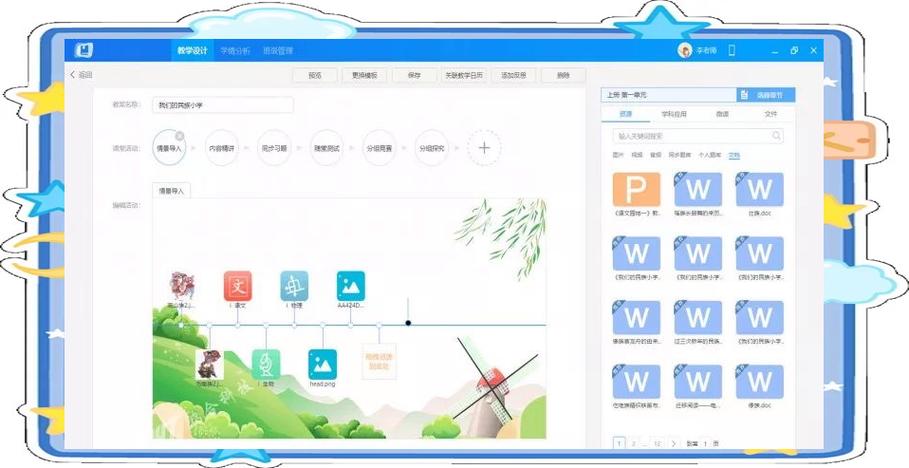Click the lesson plan name input field
The image size is (909, 468).
[x=223, y=105]
